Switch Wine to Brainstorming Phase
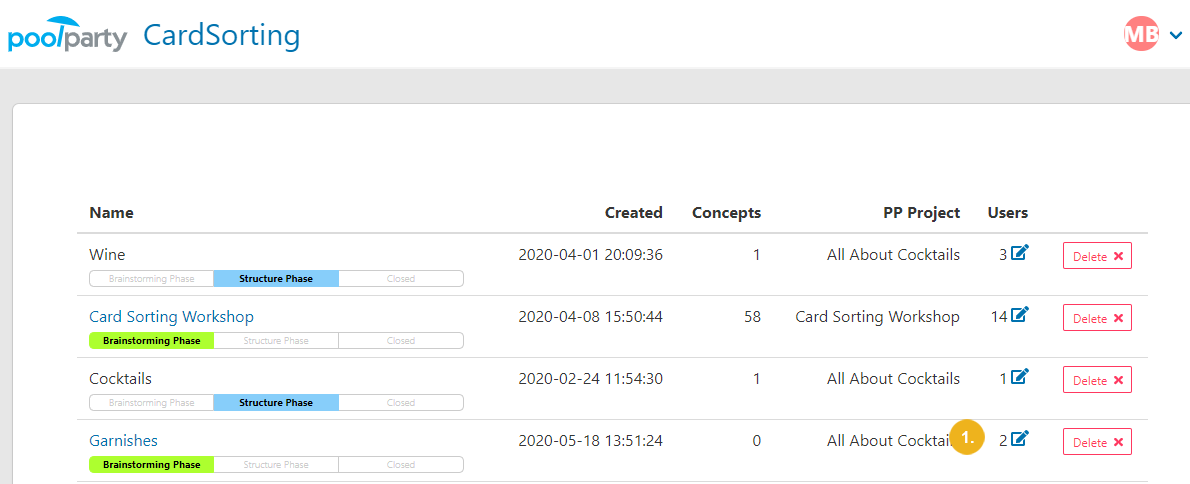 152,278
